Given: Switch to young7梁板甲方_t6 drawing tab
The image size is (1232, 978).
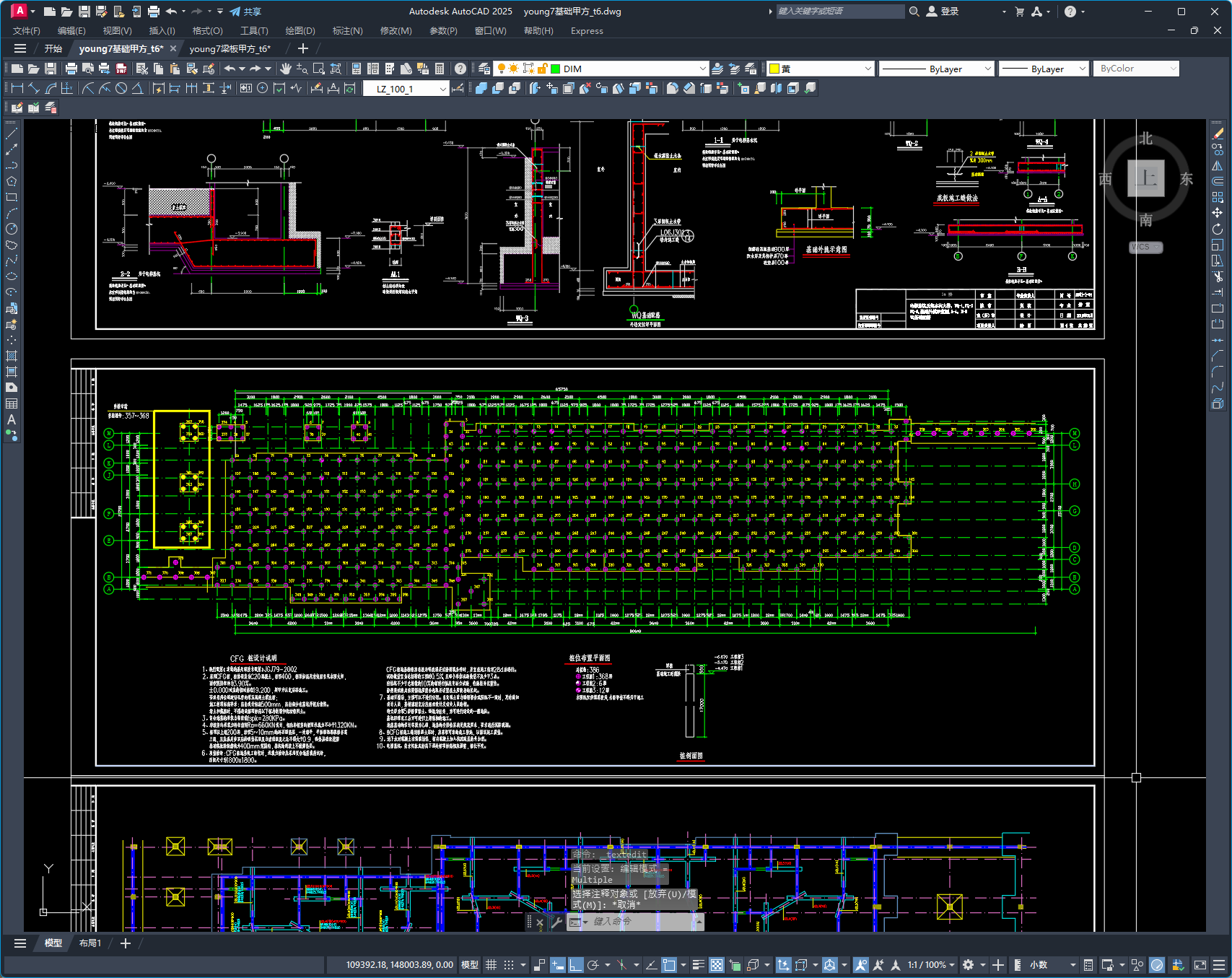Looking at the screenshot, I should [x=230, y=49].
